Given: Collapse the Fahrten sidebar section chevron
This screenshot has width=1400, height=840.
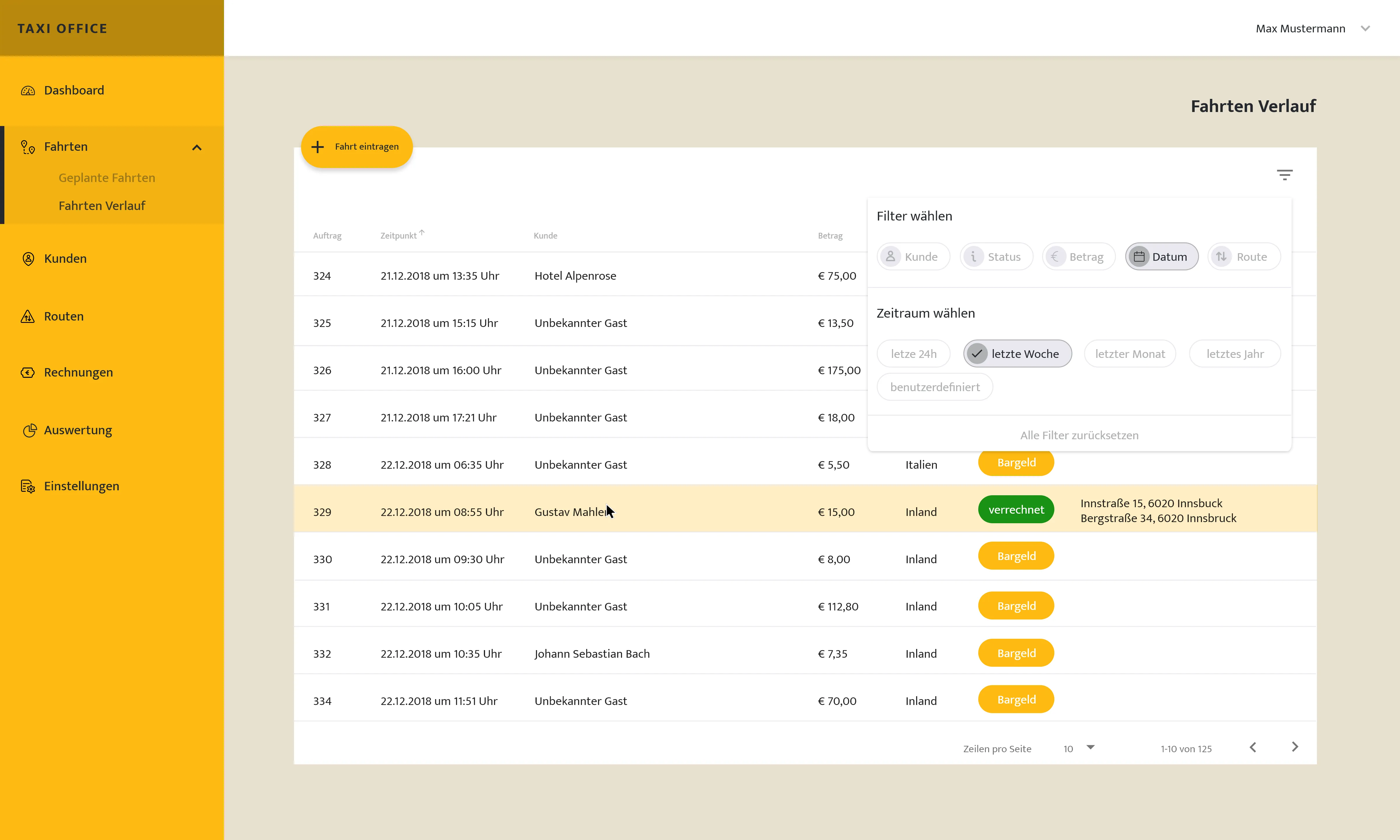Looking at the screenshot, I should pyautogui.click(x=196, y=148).
